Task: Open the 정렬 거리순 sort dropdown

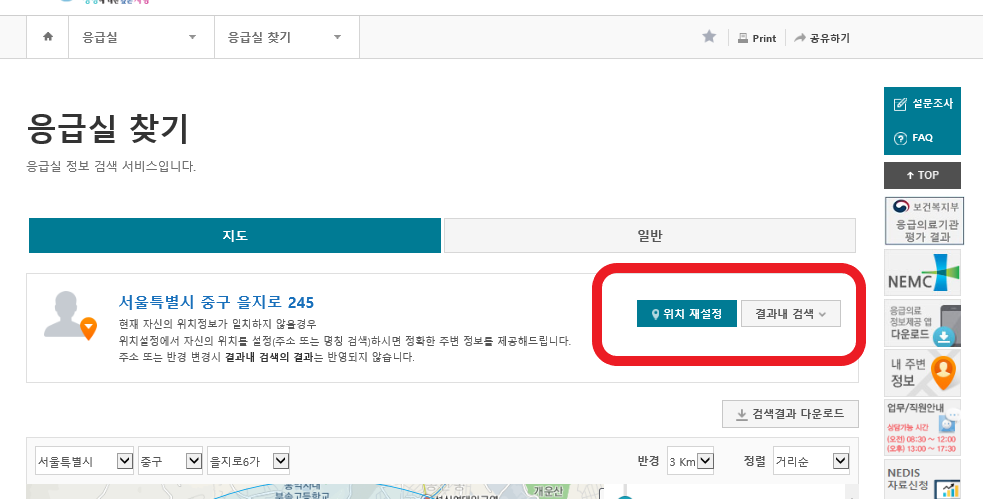Action: coord(811,461)
